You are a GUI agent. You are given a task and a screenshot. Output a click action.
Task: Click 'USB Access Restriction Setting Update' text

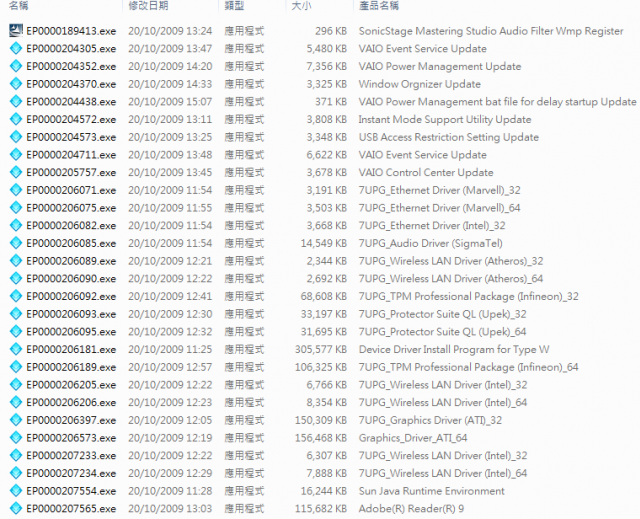point(449,137)
